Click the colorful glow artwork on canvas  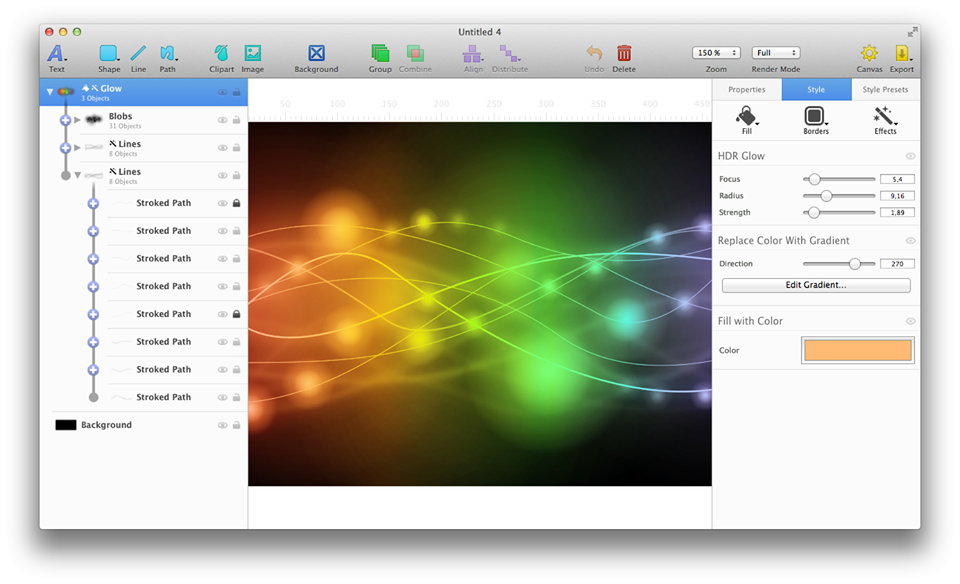click(x=479, y=304)
